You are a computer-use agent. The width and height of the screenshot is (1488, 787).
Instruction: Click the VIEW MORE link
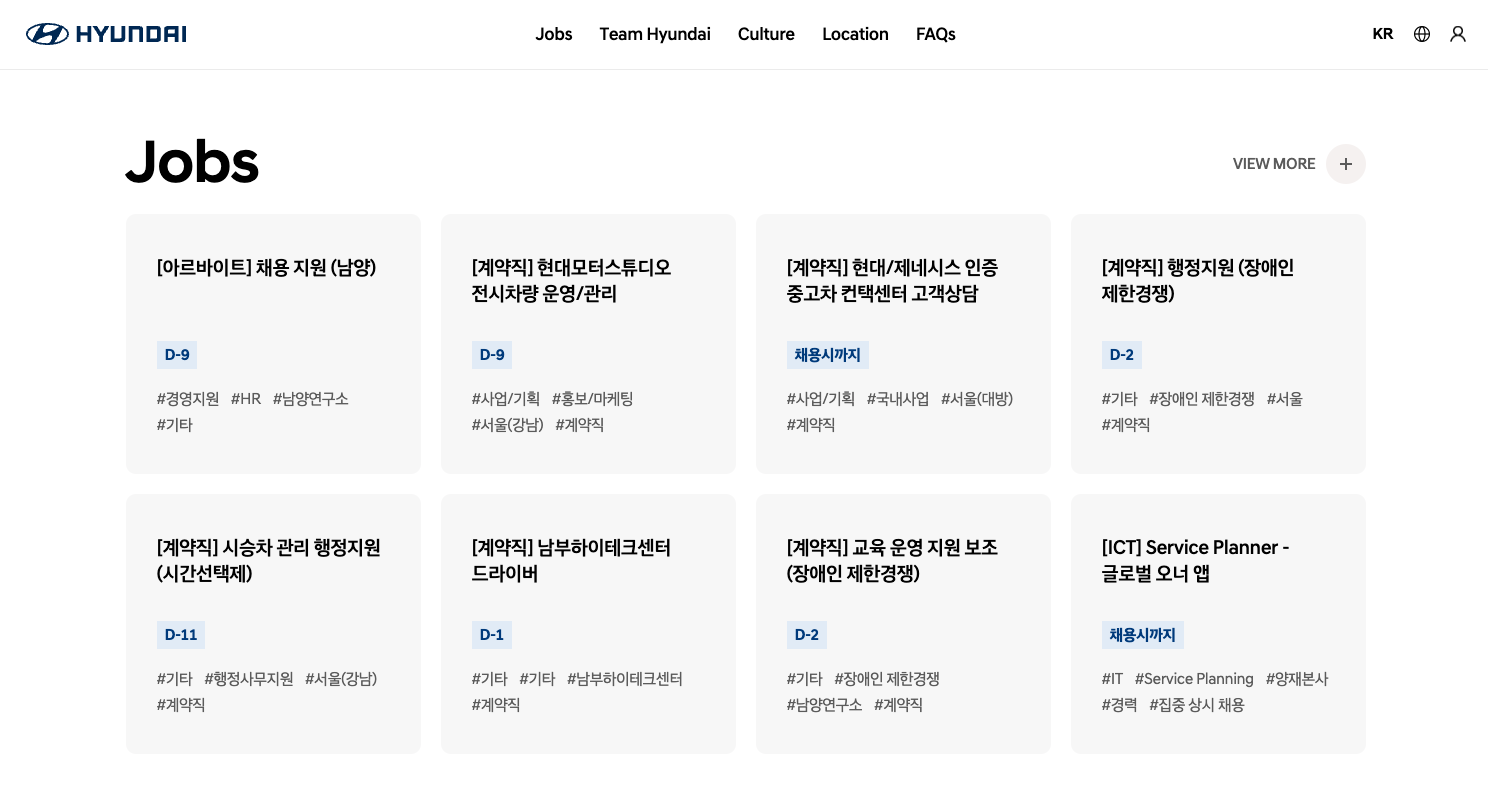(x=1274, y=164)
